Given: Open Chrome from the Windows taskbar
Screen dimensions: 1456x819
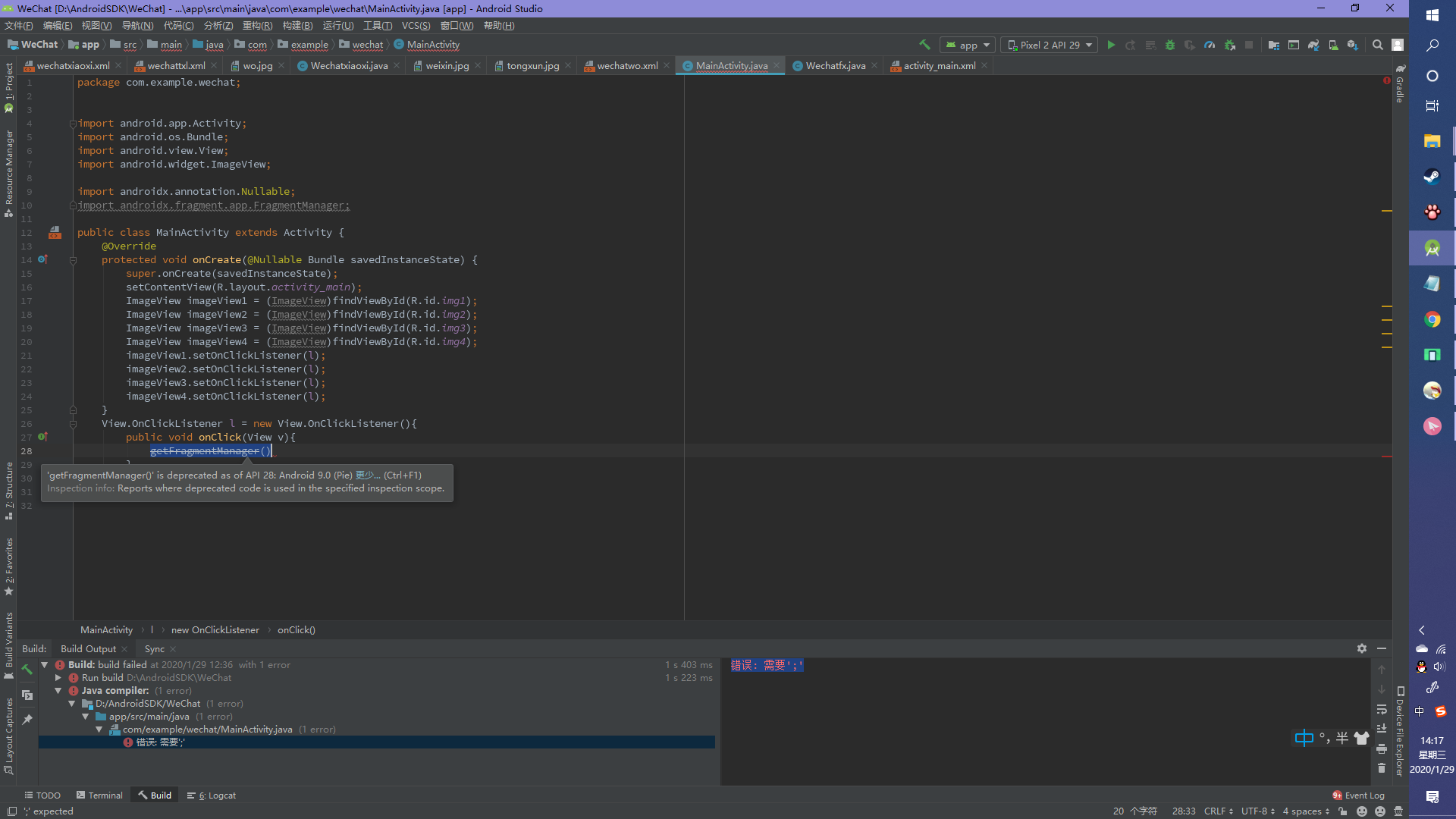Looking at the screenshot, I should point(1432,319).
